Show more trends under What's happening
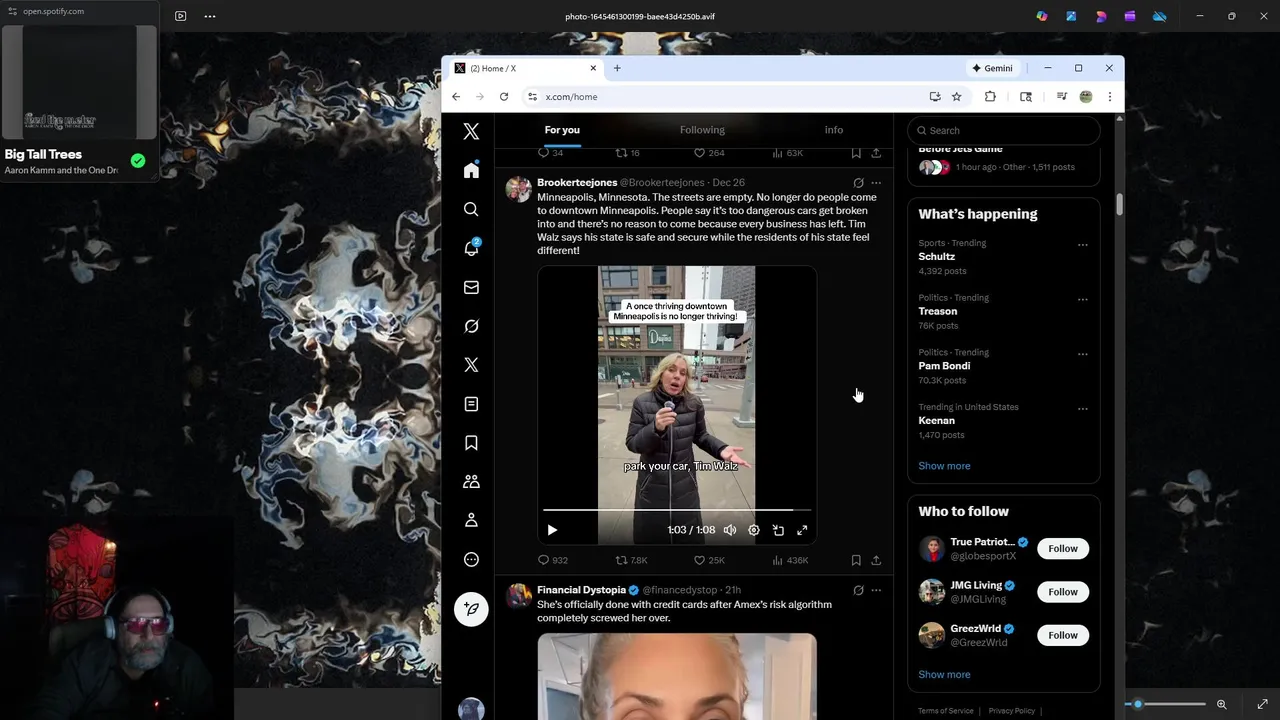The height and width of the screenshot is (720, 1280). (x=944, y=466)
